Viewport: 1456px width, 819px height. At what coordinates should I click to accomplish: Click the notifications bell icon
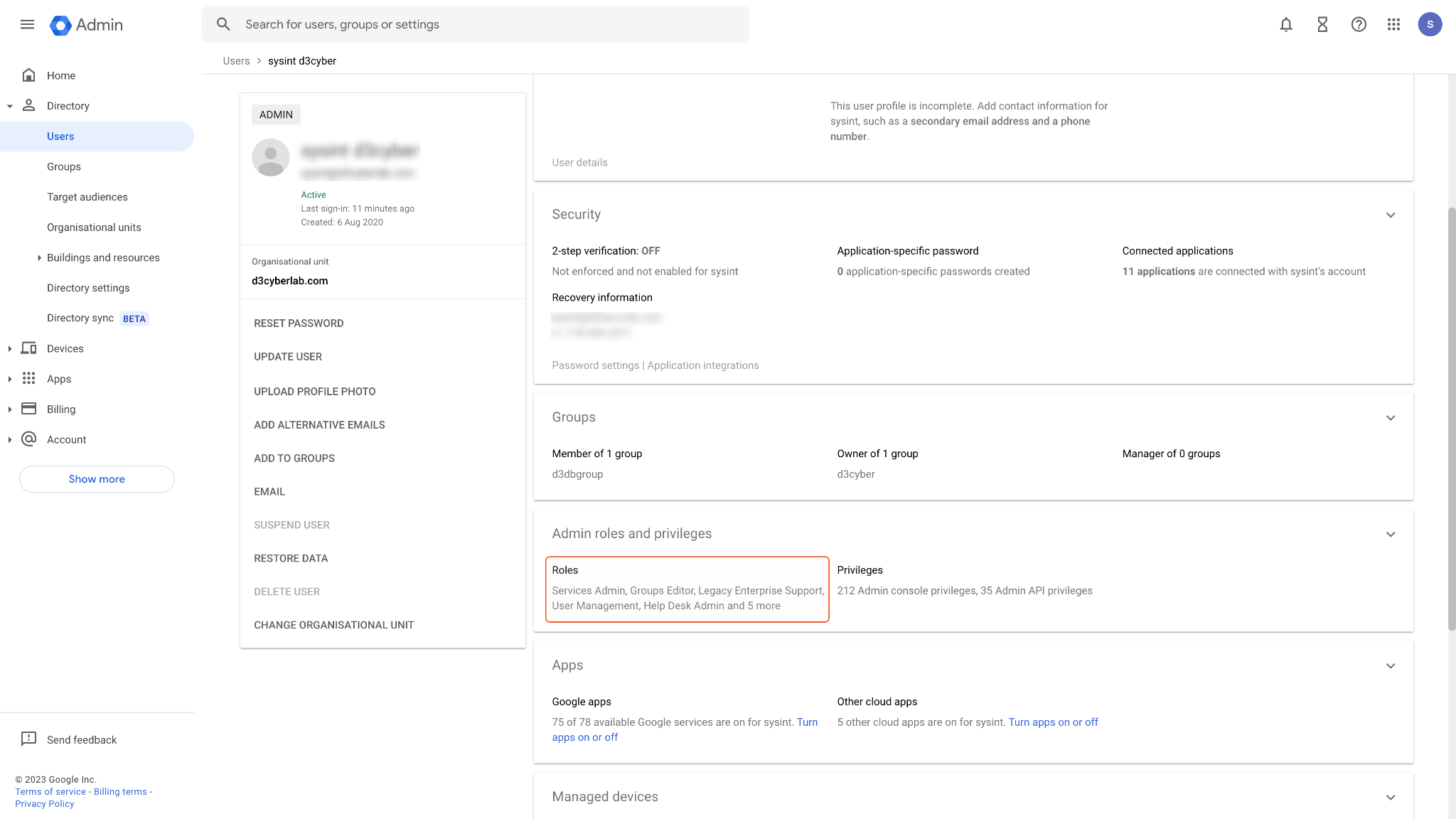click(x=1285, y=24)
